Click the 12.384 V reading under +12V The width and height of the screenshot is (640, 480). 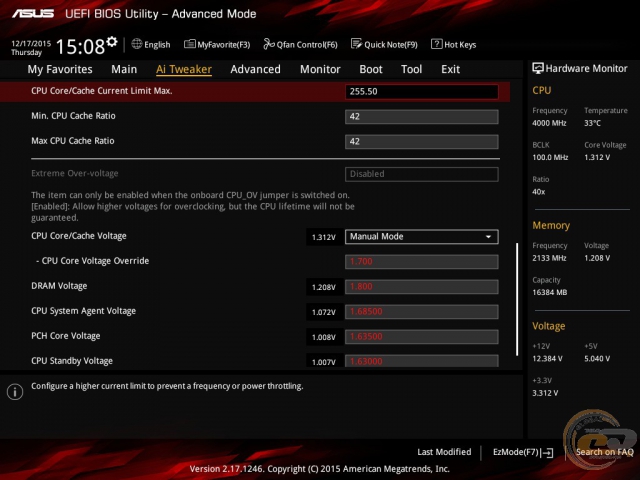(547, 358)
